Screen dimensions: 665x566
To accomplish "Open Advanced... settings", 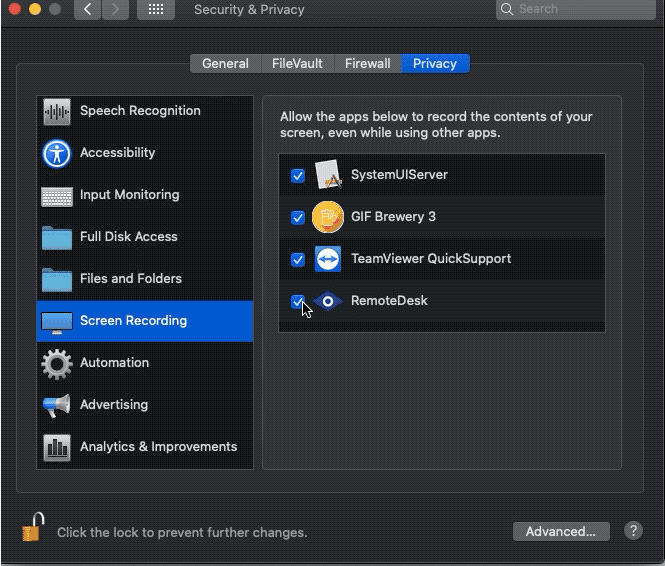I will pos(561,531).
